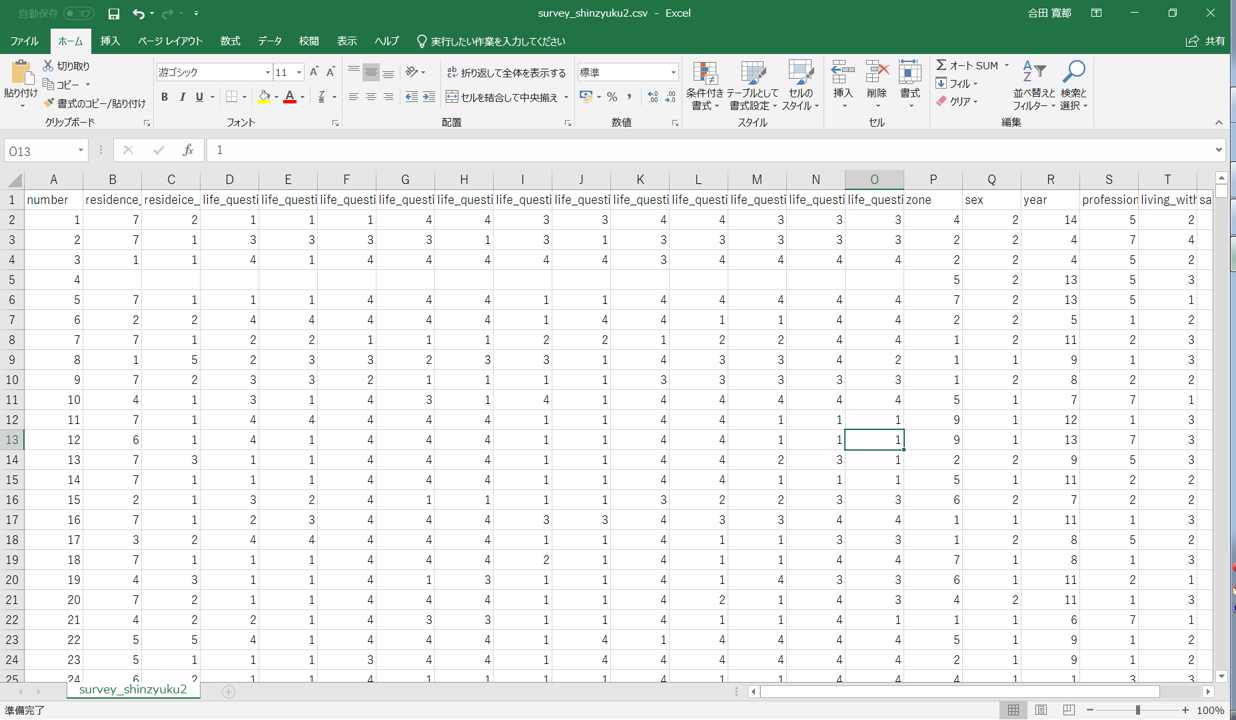This screenshot has width=1236, height=720.
Task: Click the Format Painter brush icon
Action: (x=48, y=103)
